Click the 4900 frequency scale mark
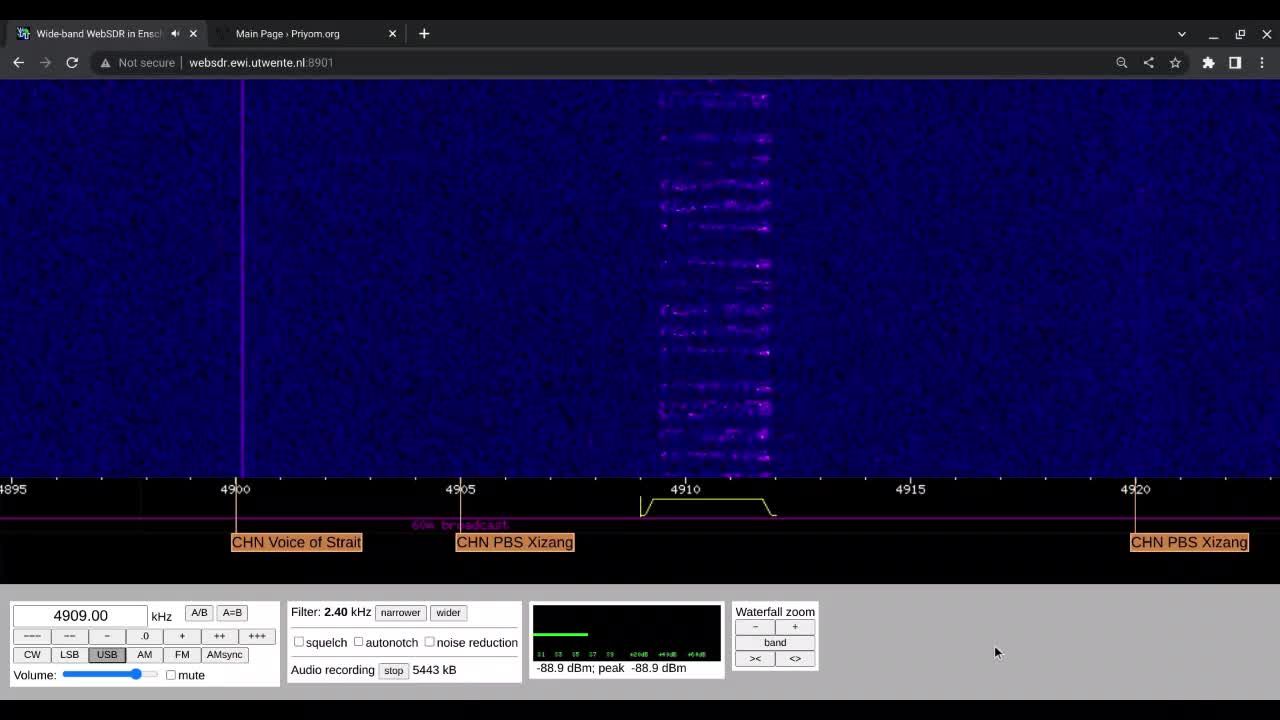The width and height of the screenshot is (1280, 720). click(235, 489)
